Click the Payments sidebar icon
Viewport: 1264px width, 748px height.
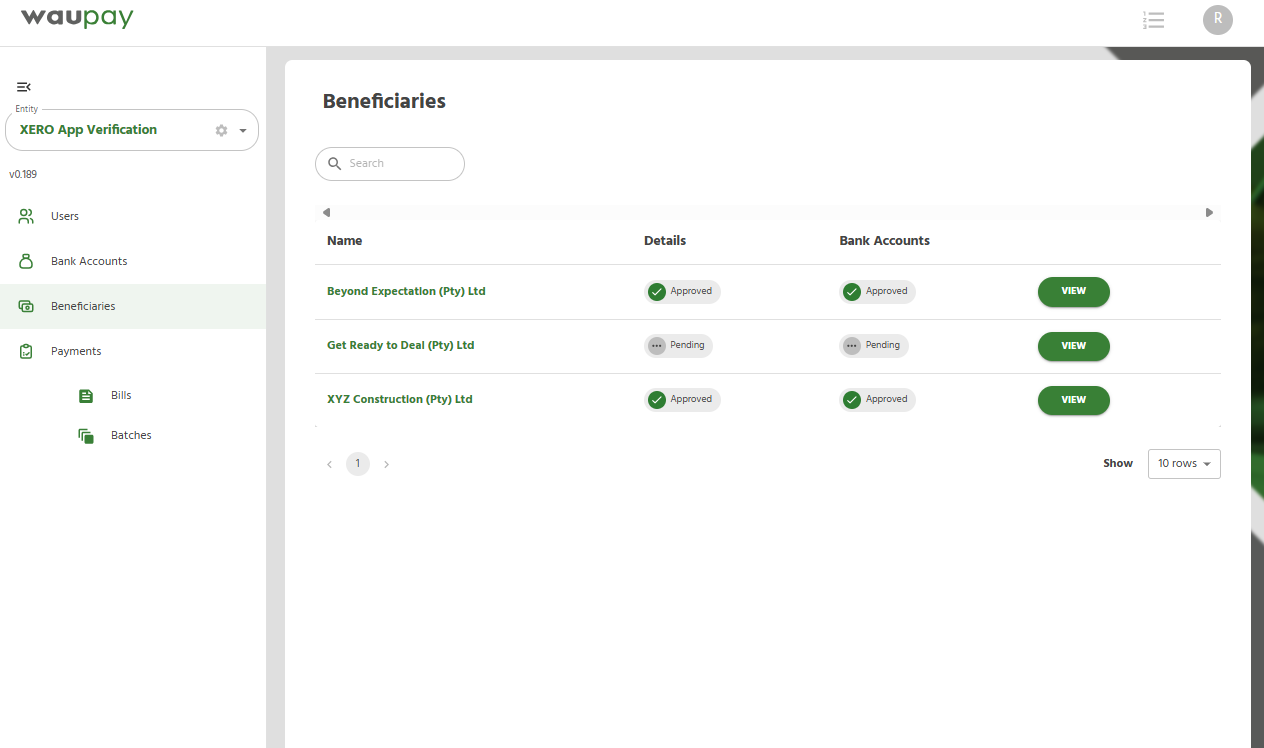click(x=27, y=351)
